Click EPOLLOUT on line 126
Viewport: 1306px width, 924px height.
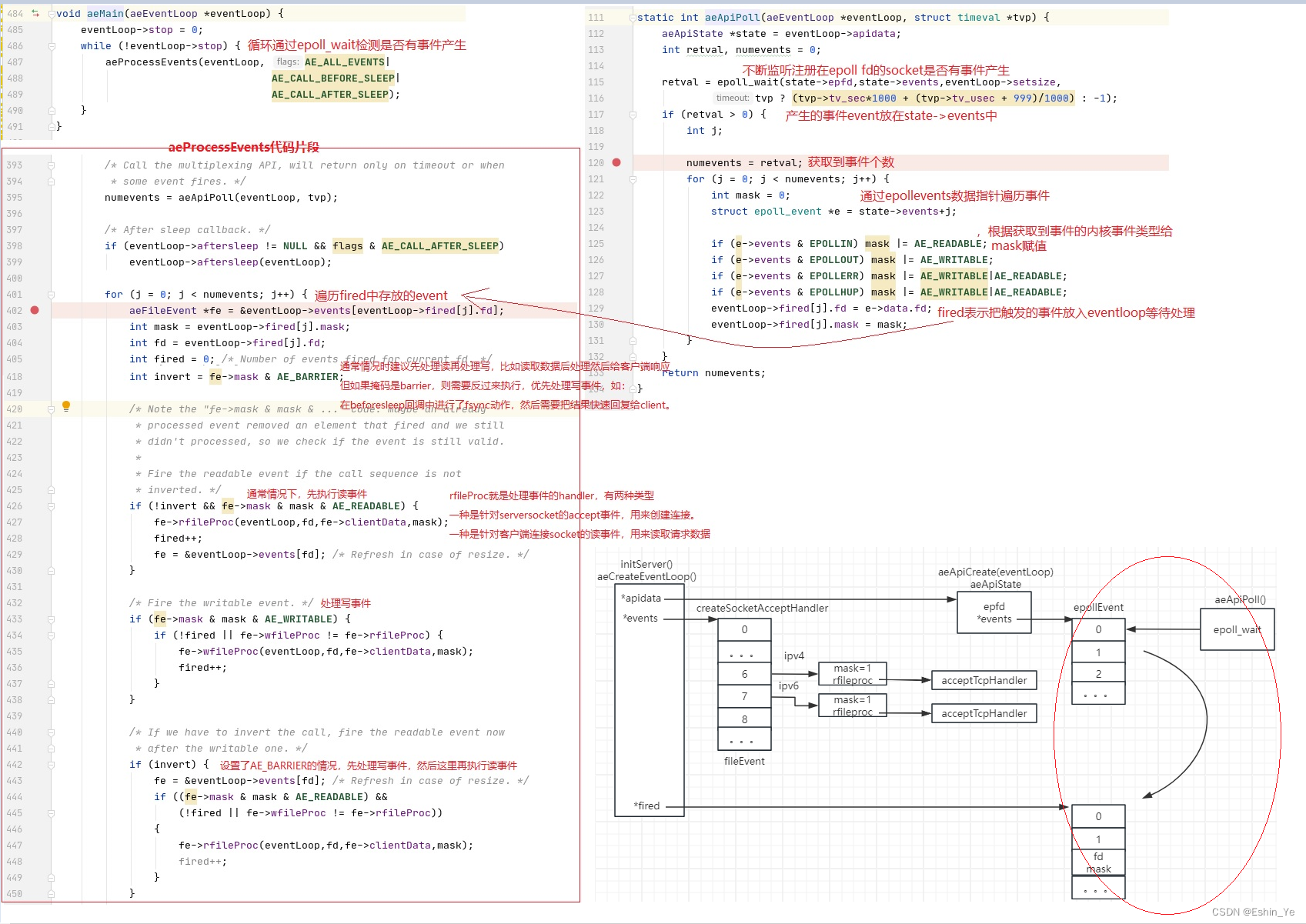tap(834, 260)
